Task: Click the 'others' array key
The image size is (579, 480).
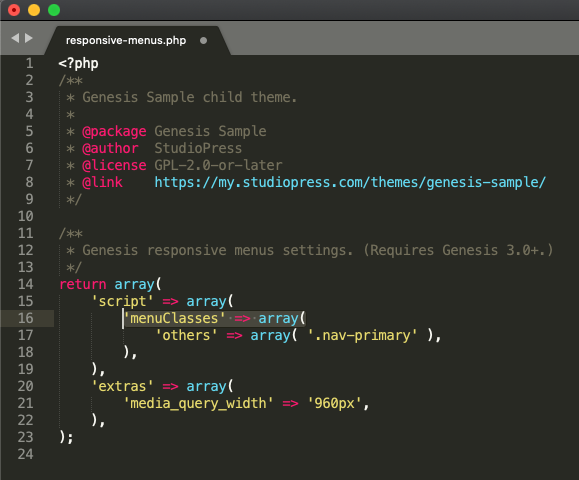Action: [186, 335]
